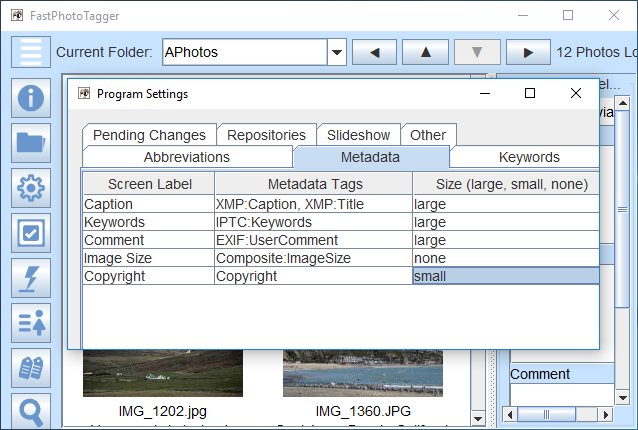Viewport: 638px width, 430px height.
Task: Select Copyright screen label cell
Action: click(x=149, y=276)
